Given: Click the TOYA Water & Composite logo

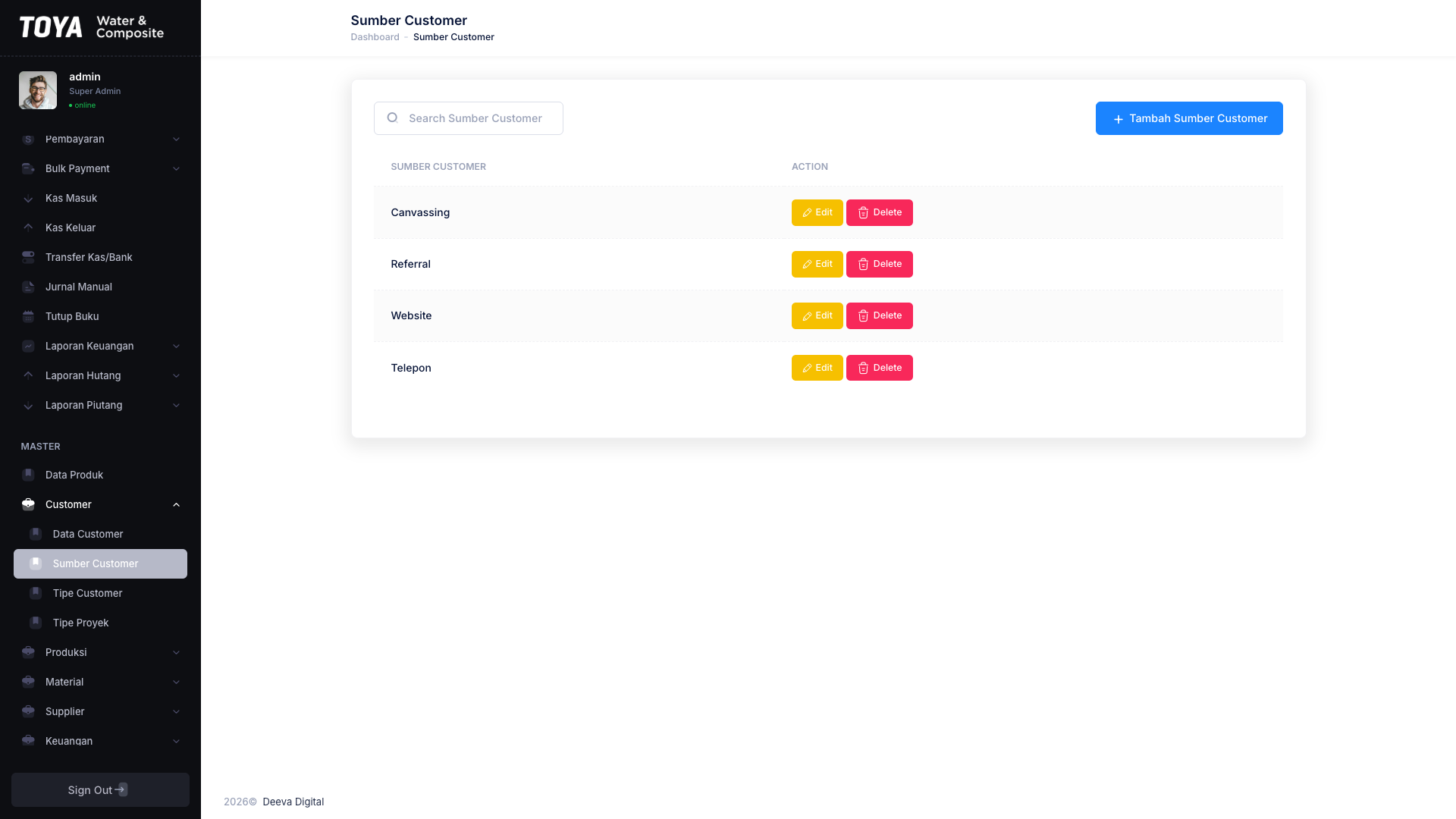Looking at the screenshot, I should click(91, 27).
